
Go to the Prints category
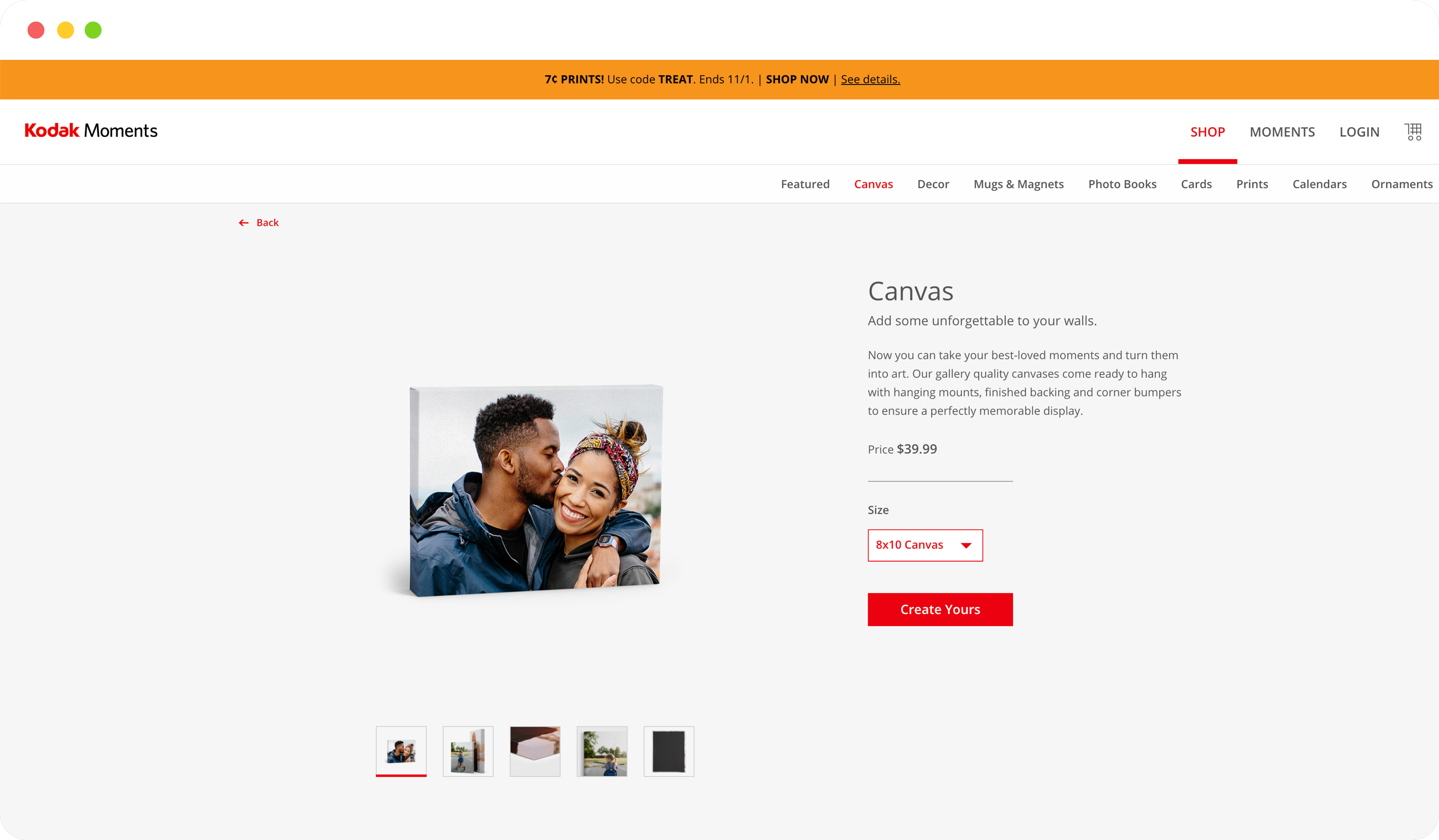(1252, 184)
